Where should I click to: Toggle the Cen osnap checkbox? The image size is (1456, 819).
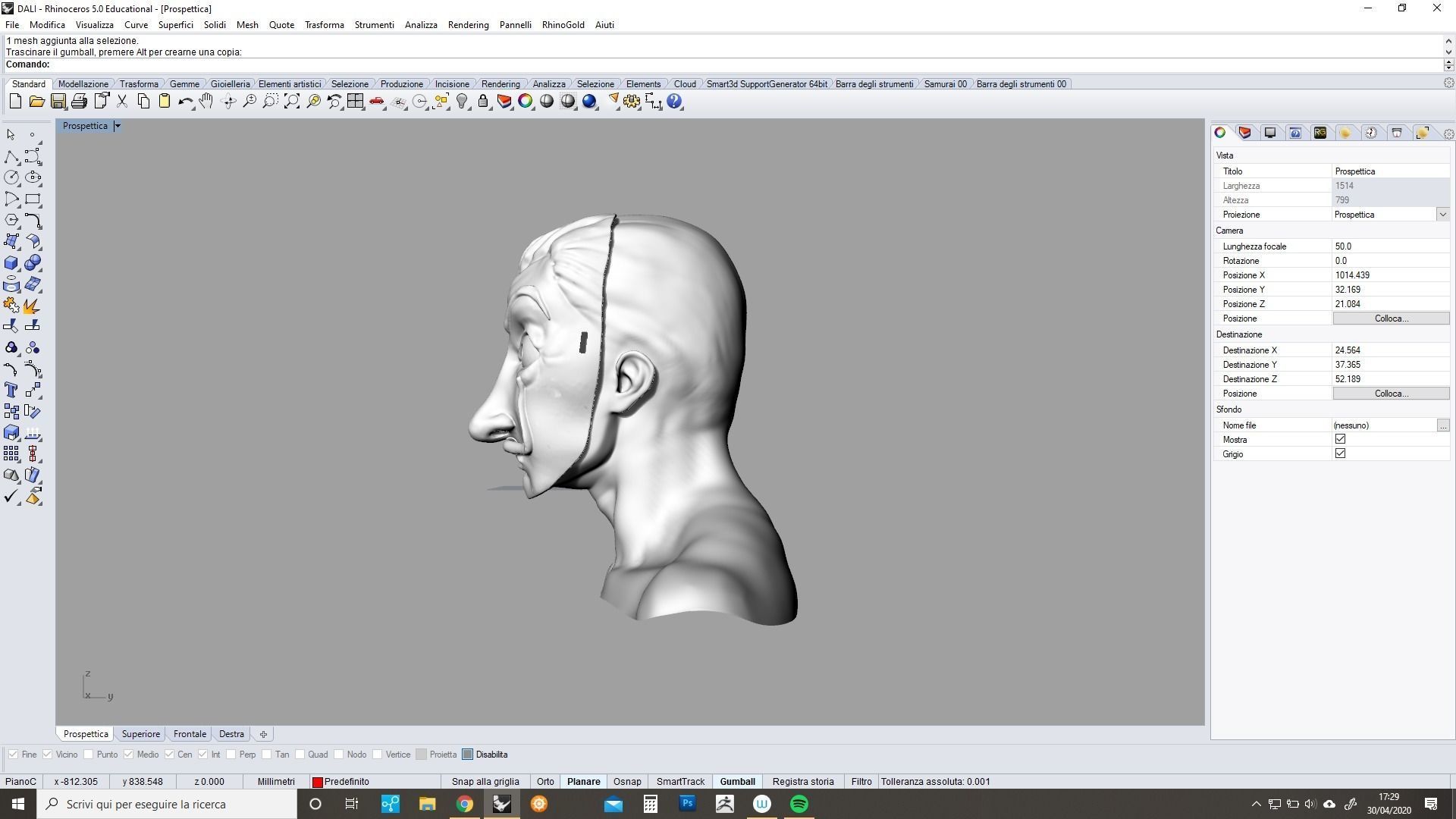169,755
